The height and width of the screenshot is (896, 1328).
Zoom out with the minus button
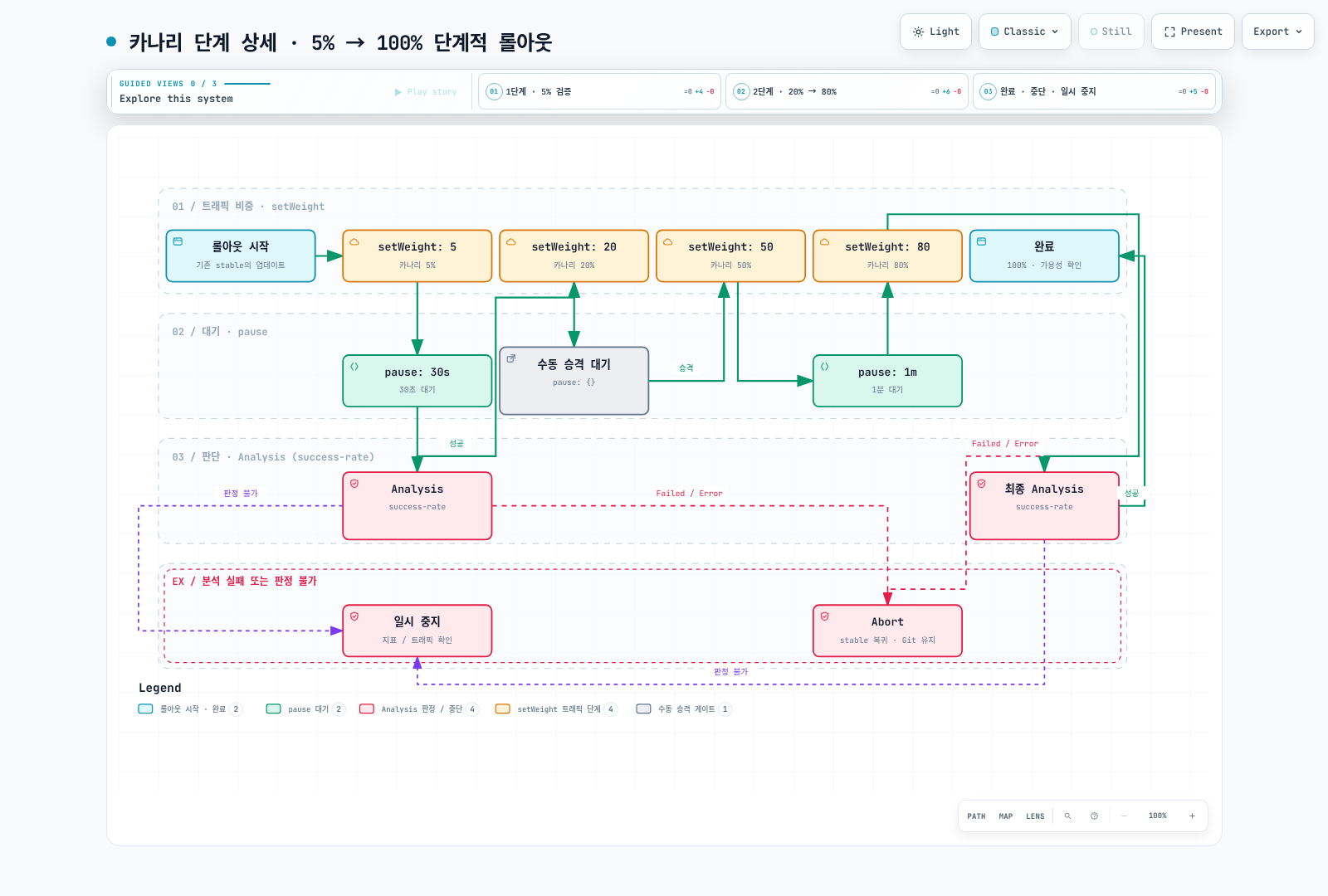tap(1124, 816)
